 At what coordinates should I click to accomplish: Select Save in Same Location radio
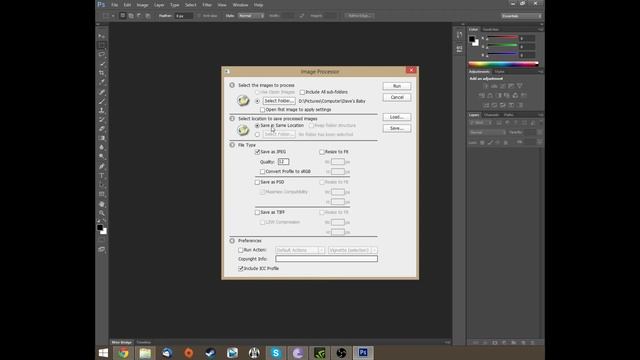pyautogui.click(x=257, y=126)
